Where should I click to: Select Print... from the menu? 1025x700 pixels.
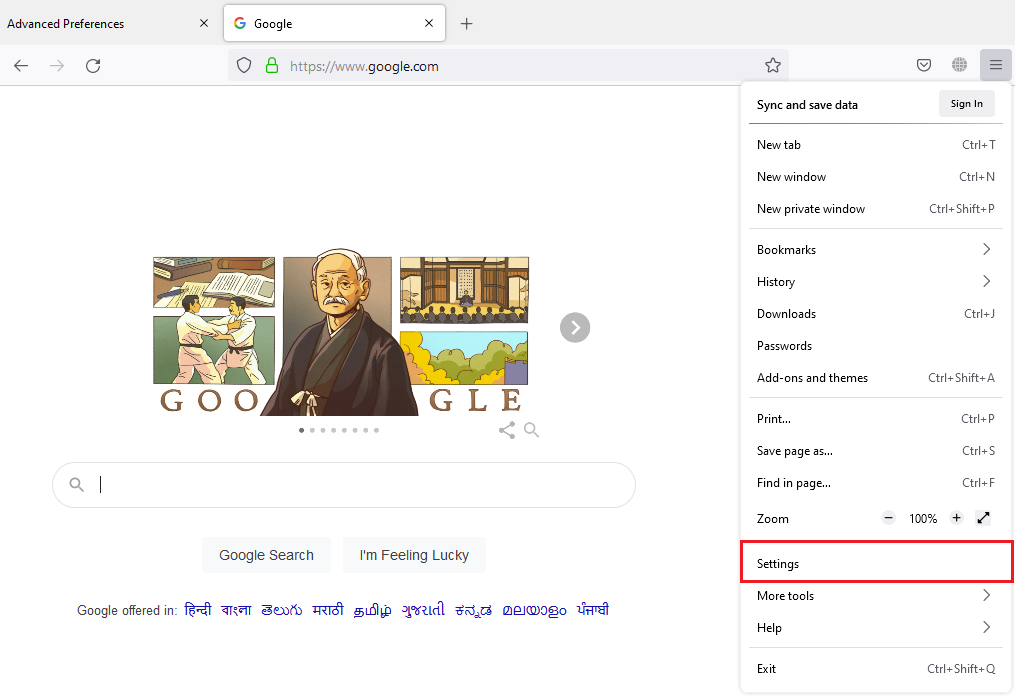pyautogui.click(x=876, y=419)
